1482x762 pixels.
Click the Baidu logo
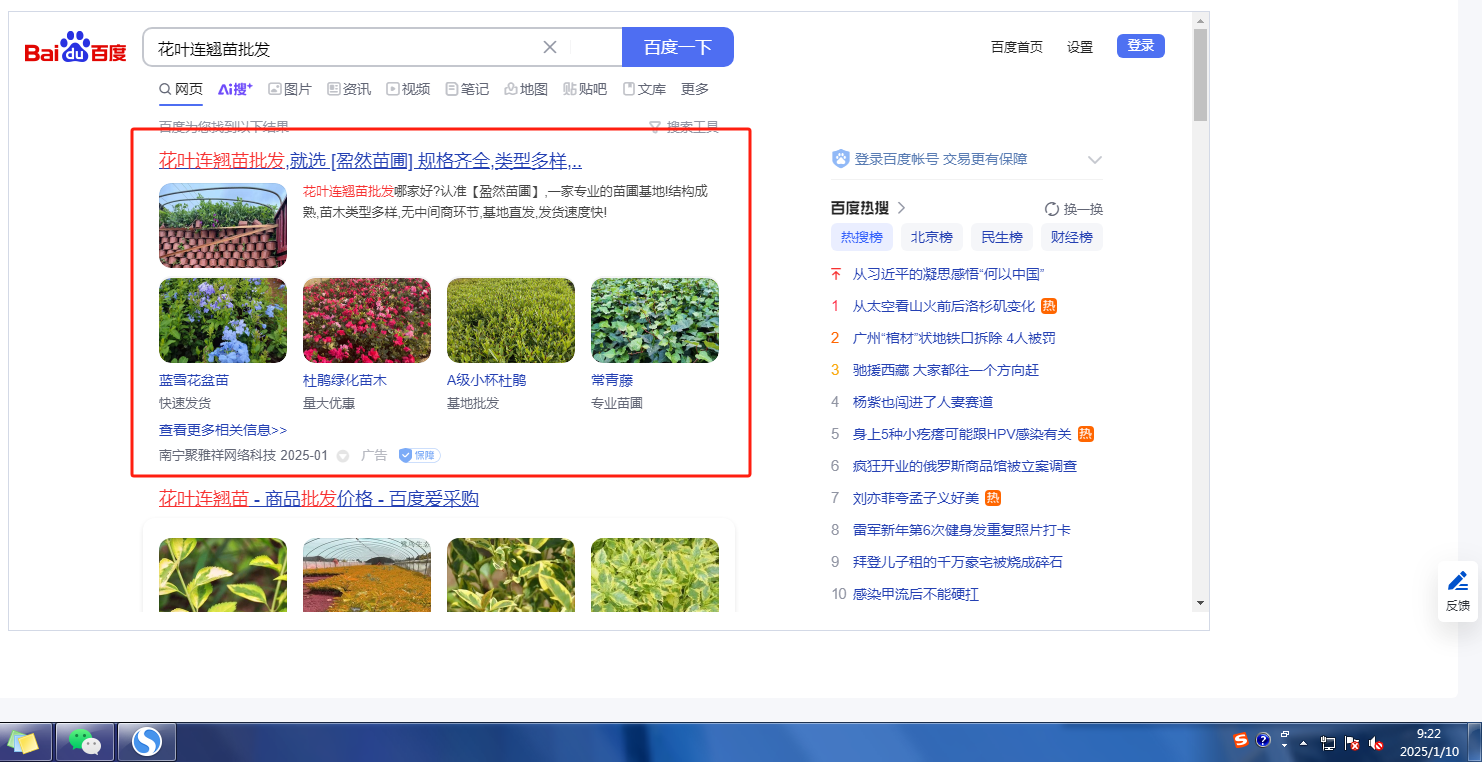[x=76, y=48]
